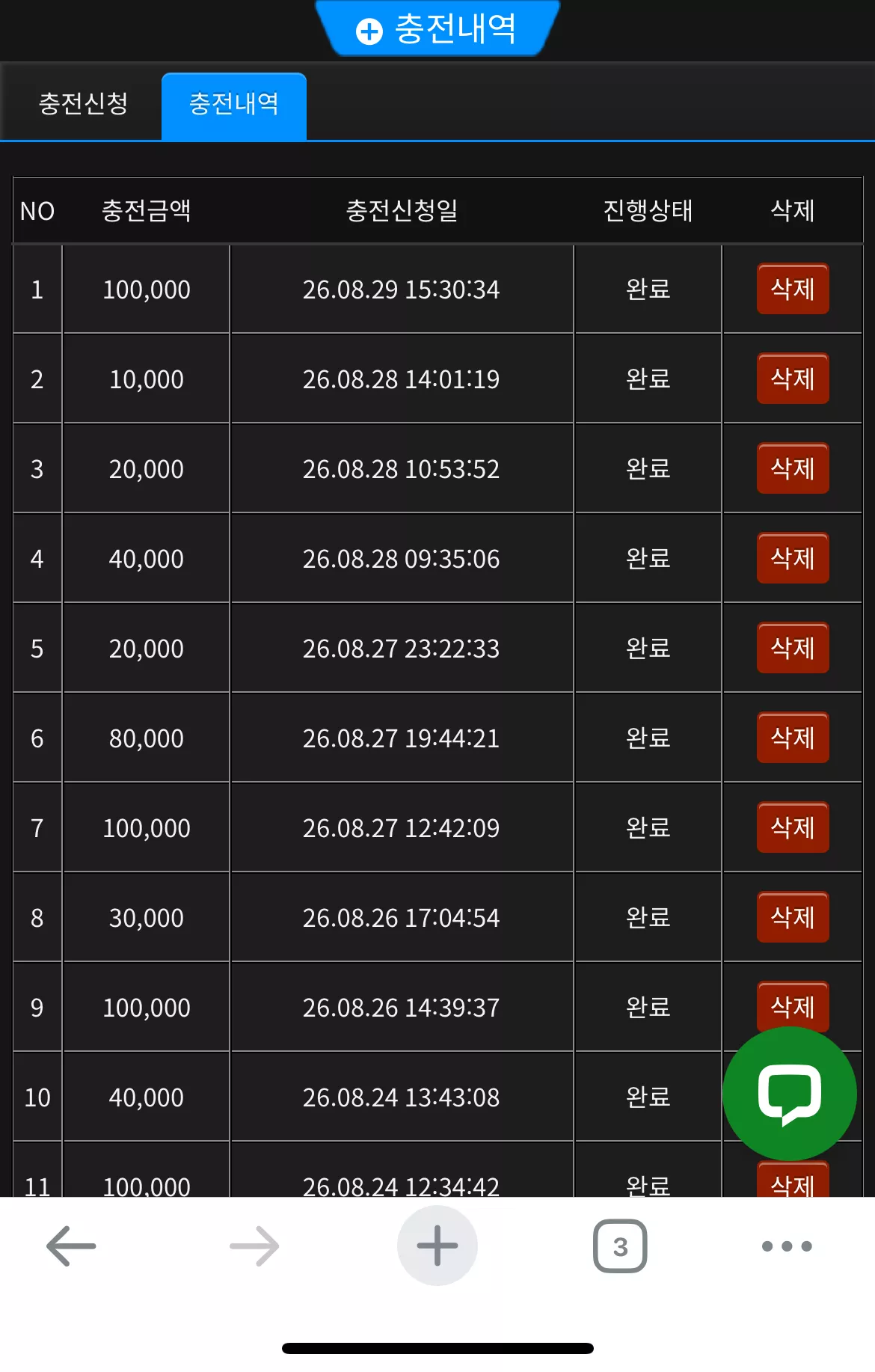Delete the 80,000 charge entry

pyautogui.click(x=793, y=738)
